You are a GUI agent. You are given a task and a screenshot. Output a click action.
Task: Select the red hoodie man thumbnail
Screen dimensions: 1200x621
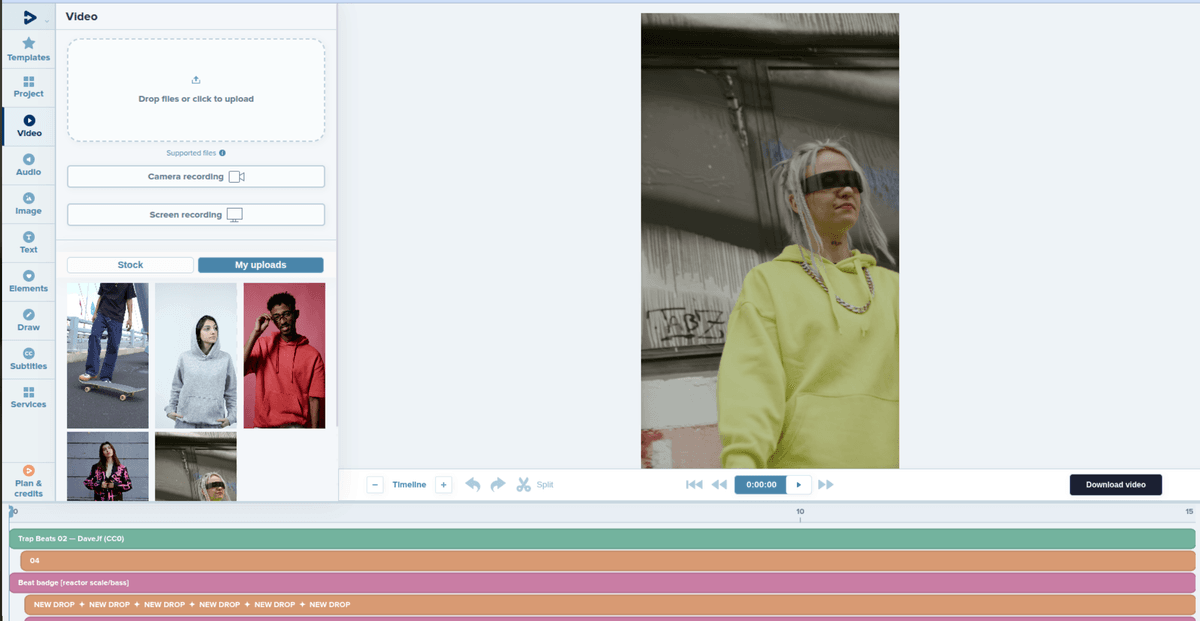pos(284,355)
